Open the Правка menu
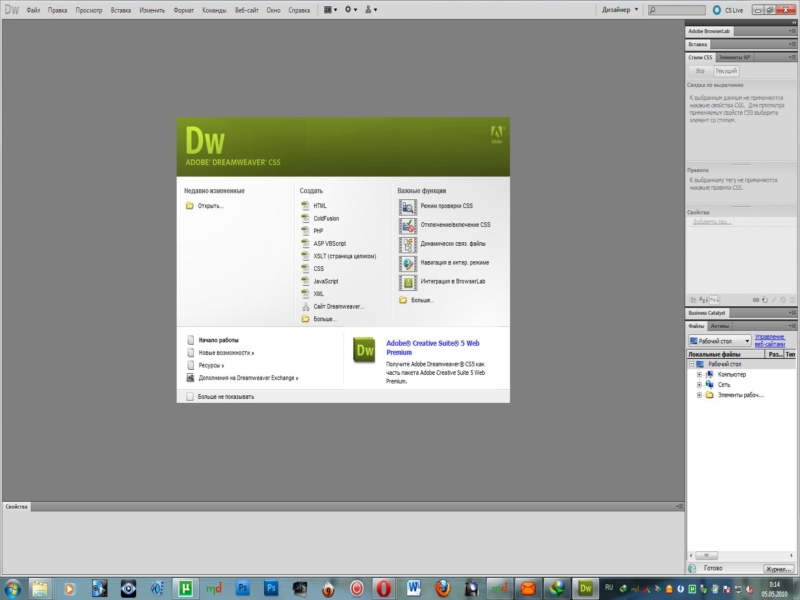The height and width of the screenshot is (600, 800). 57,10
